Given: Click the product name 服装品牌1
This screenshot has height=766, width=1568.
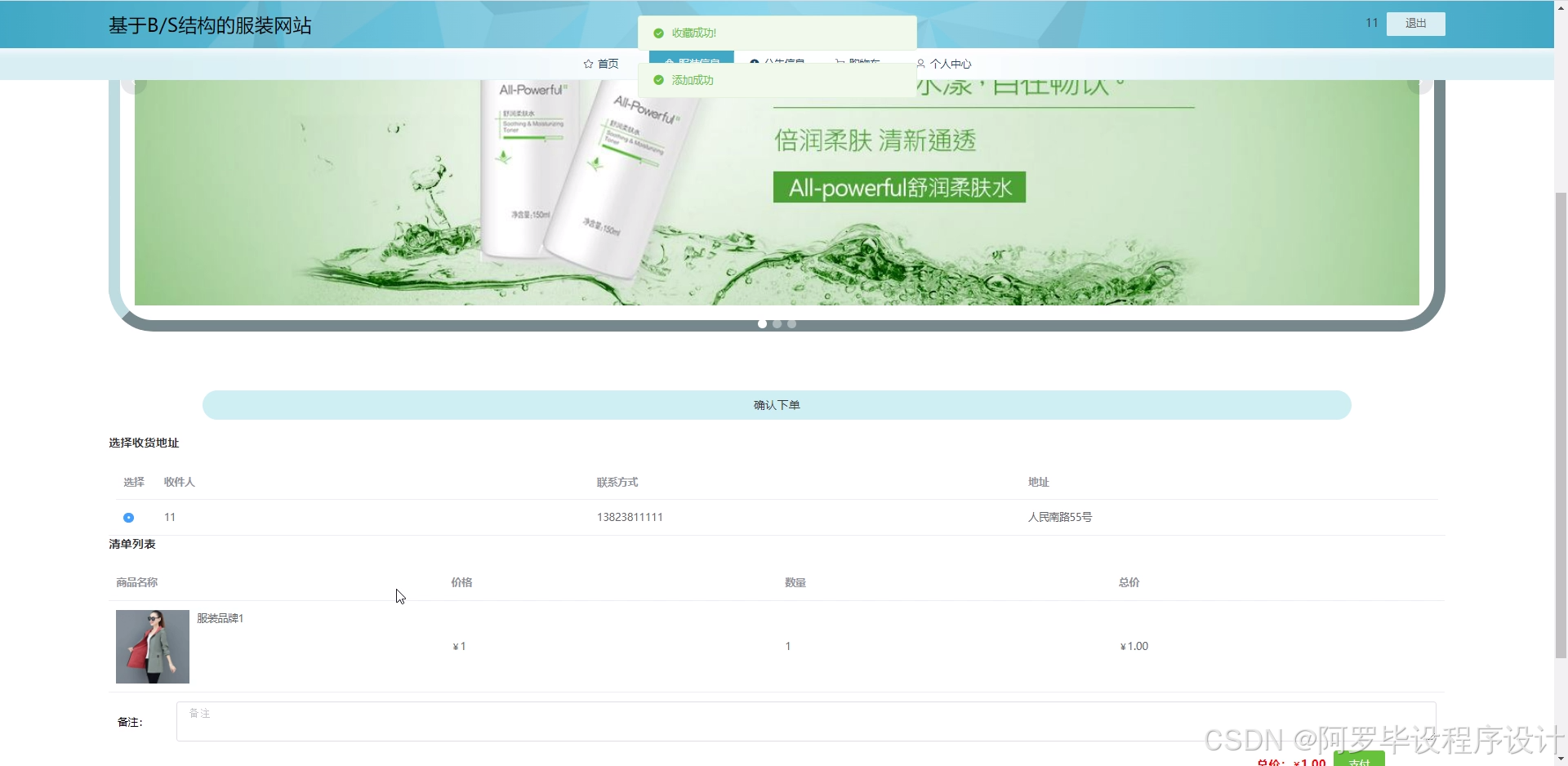Looking at the screenshot, I should 220,618.
